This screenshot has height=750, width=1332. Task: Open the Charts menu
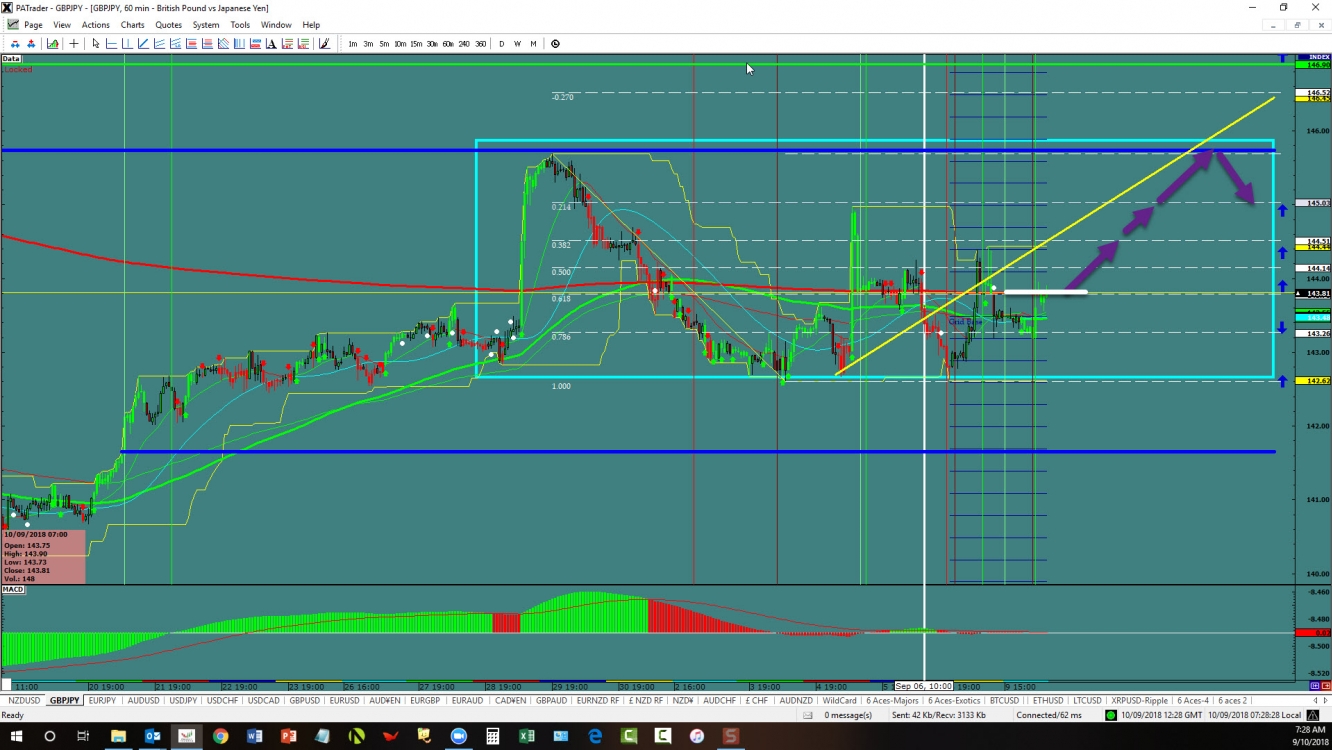coord(132,25)
